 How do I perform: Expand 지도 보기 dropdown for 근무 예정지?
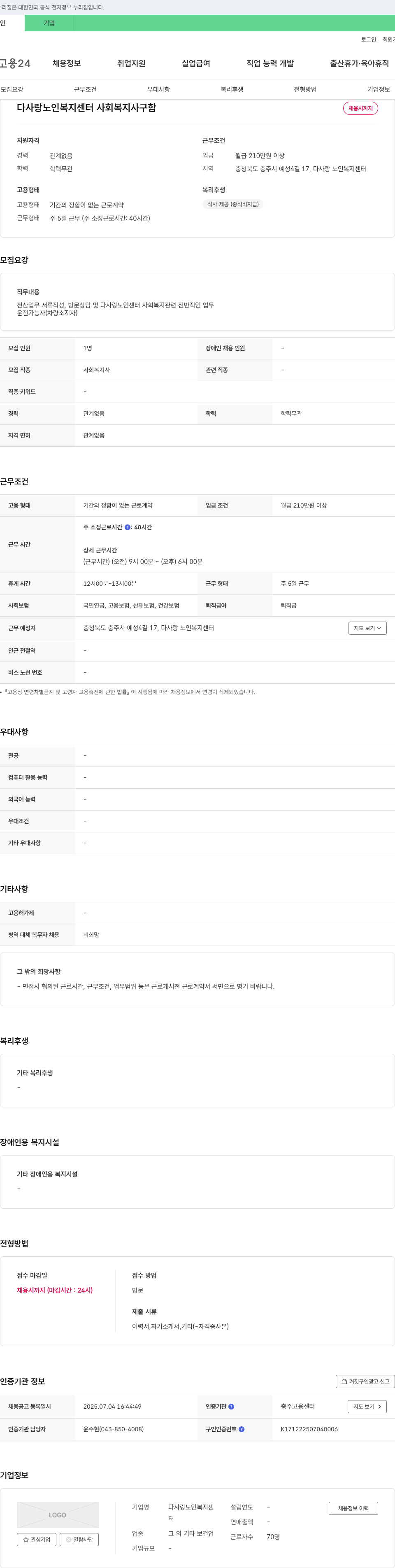(x=367, y=628)
